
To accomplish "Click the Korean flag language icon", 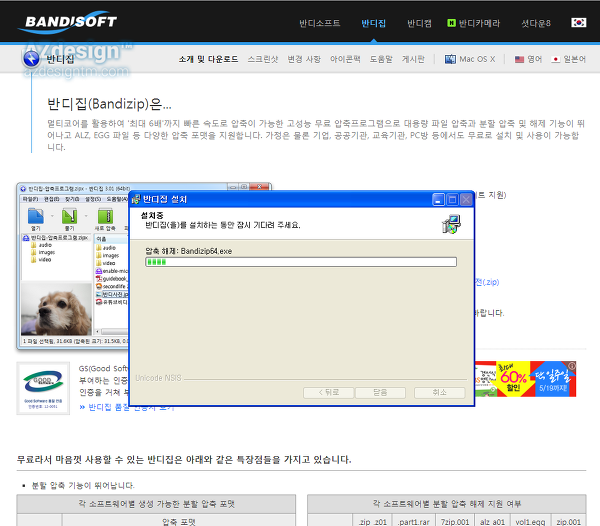I will pyautogui.click(x=579, y=23).
